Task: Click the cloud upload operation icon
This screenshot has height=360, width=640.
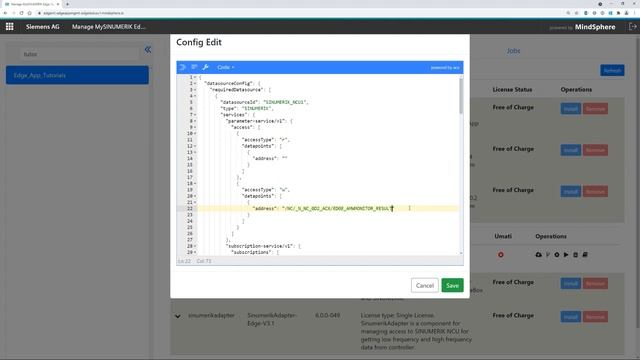Action: tap(538, 255)
